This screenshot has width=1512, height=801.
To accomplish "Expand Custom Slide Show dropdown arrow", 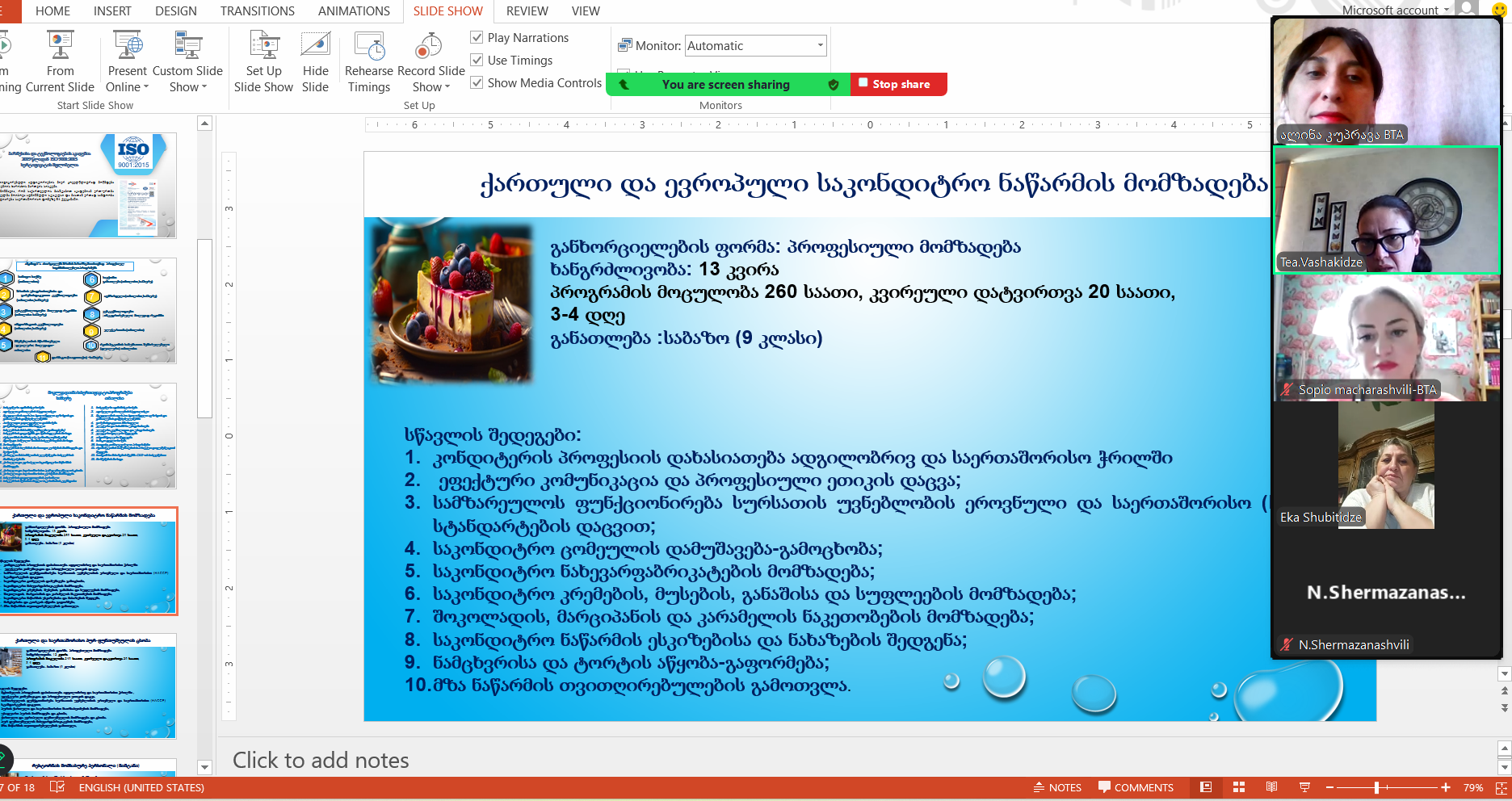I will coord(204,87).
